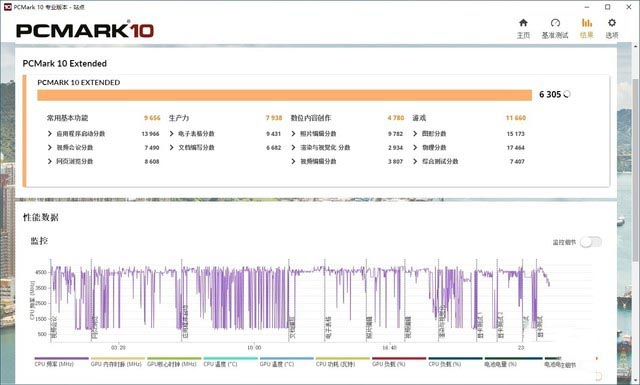Expand 图形分数 row

[x=415, y=134]
